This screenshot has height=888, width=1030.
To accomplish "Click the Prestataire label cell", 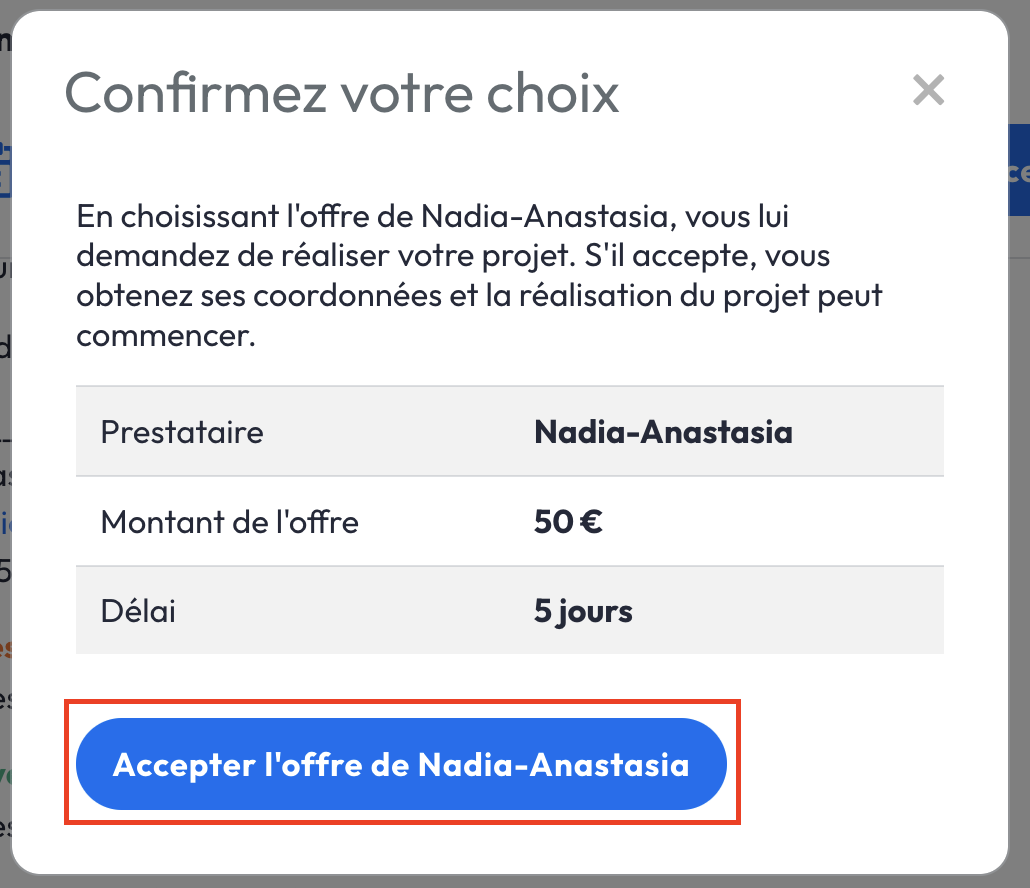I will click(182, 432).
